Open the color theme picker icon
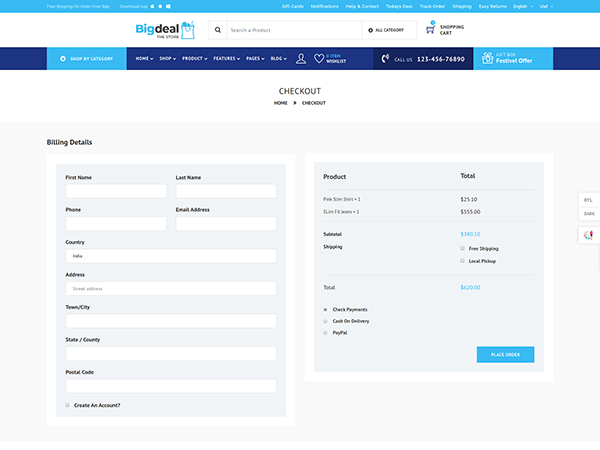The image size is (600, 450). 588,235
